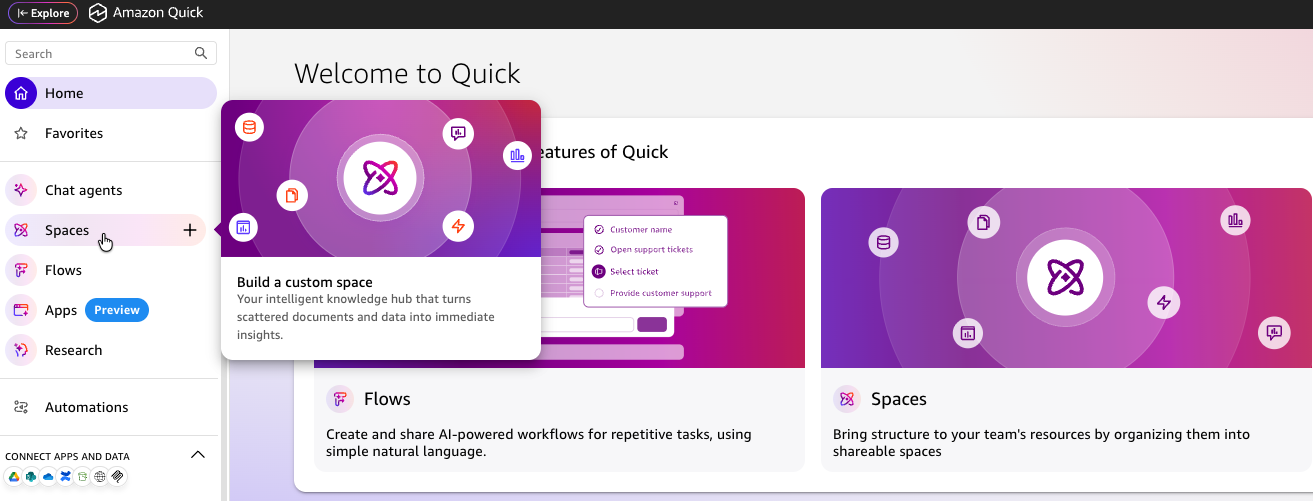Connect OneDrive data source
This screenshot has height=501, width=1313.
(x=48, y=477)
